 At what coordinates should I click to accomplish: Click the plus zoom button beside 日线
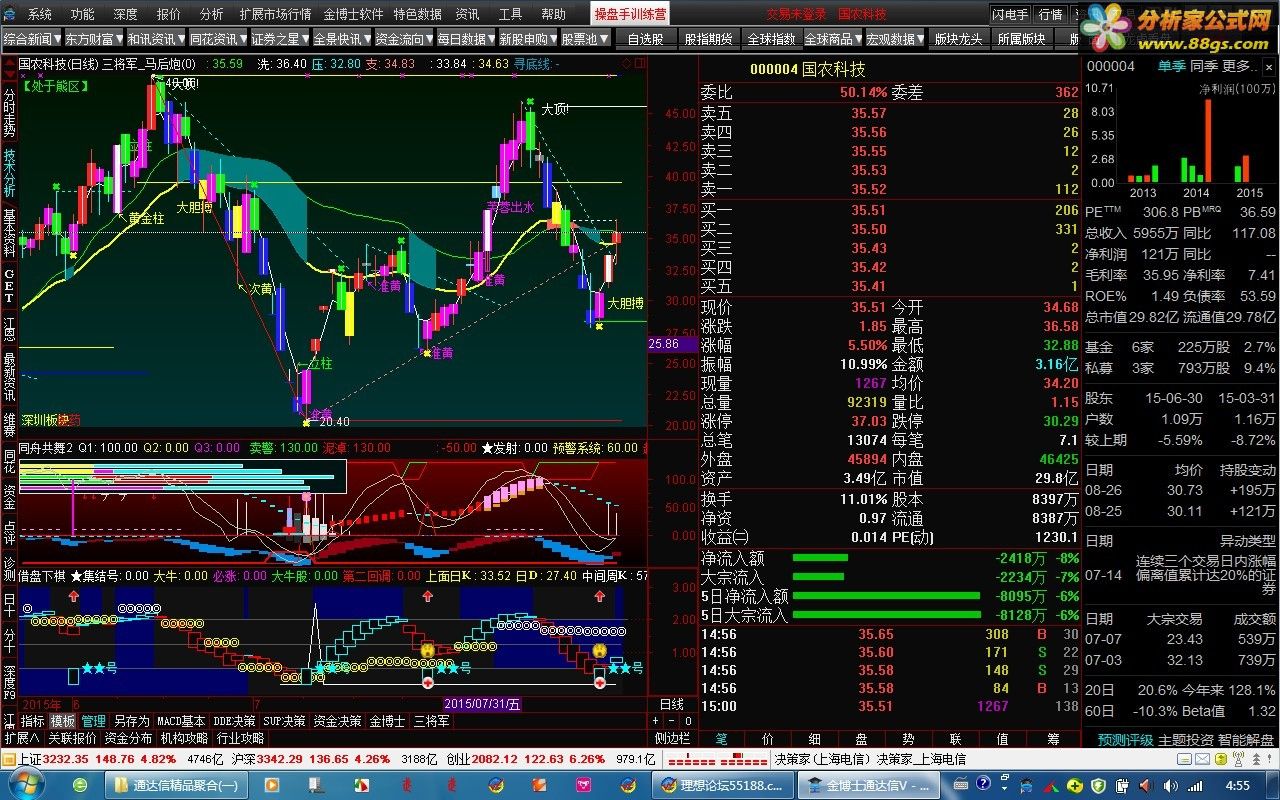point(656,720)
